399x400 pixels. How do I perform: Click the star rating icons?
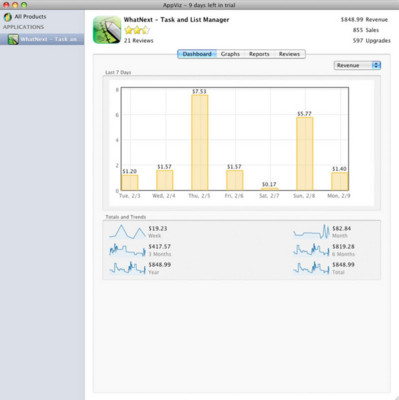tap(137, 30)
